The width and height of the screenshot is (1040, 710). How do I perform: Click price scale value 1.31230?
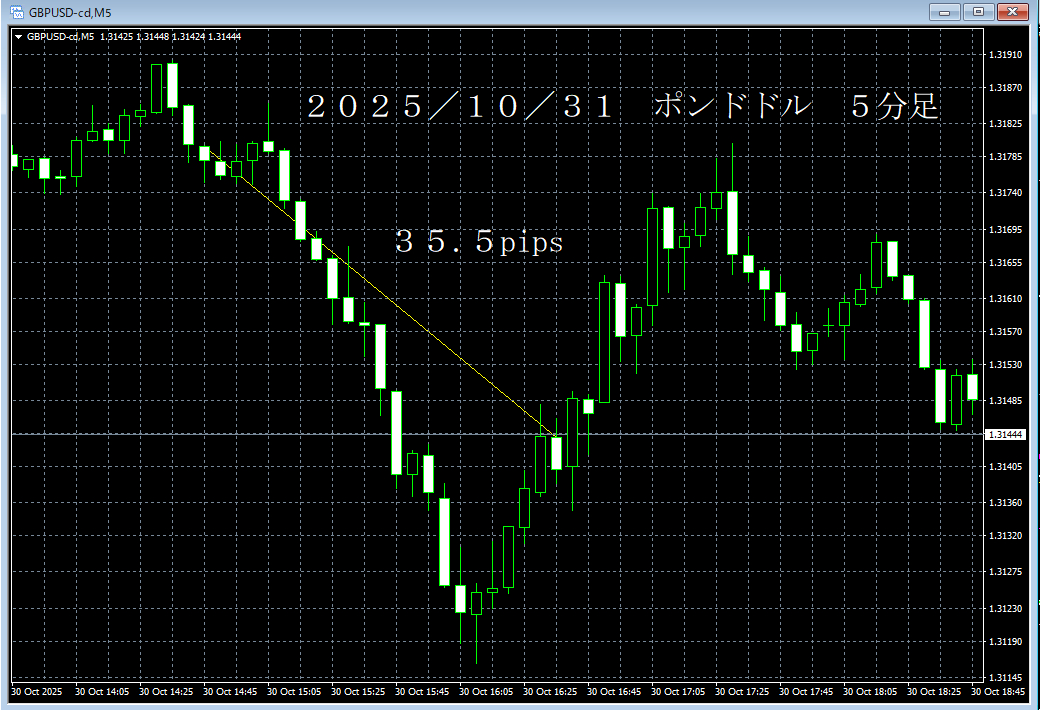coord(1006,608)
